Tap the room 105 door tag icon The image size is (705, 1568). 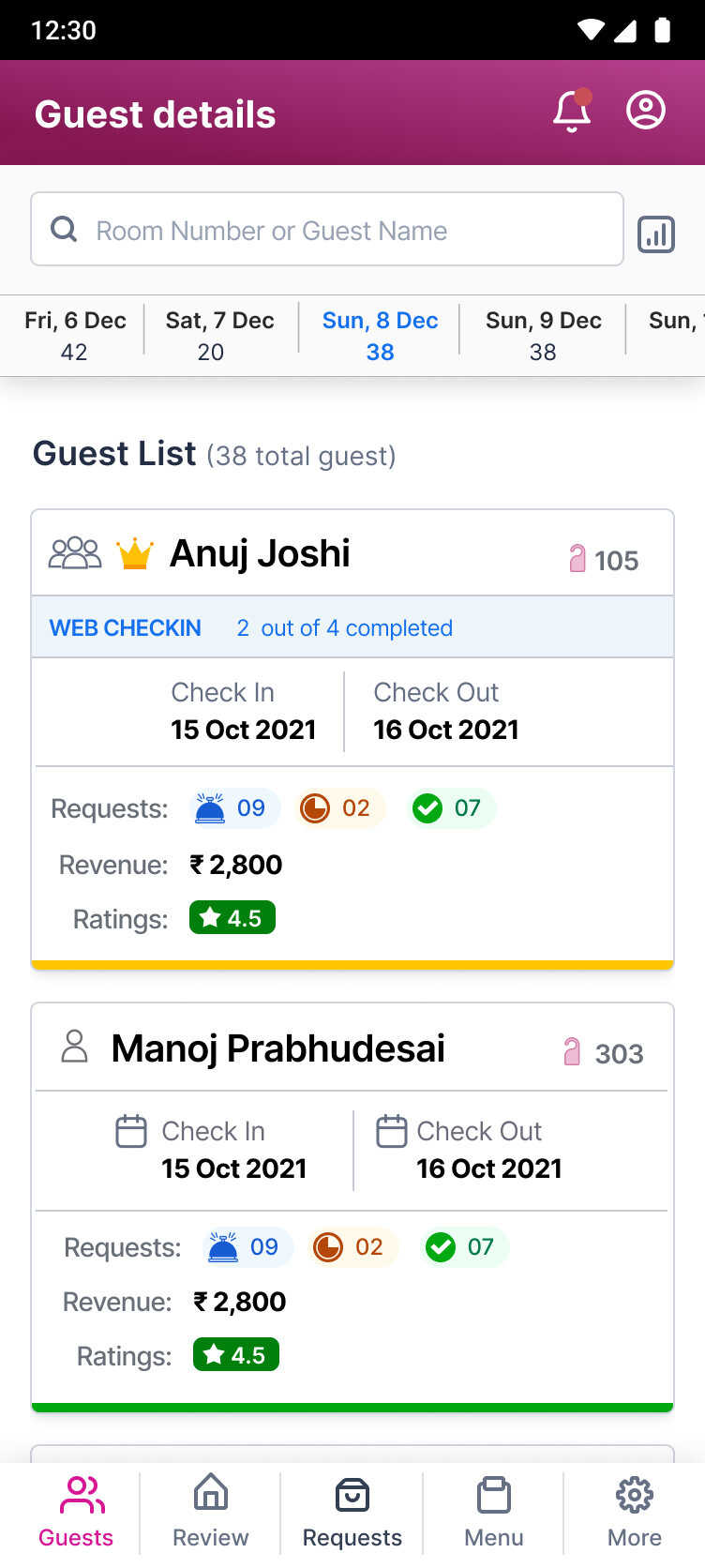(x=577, y=559)
